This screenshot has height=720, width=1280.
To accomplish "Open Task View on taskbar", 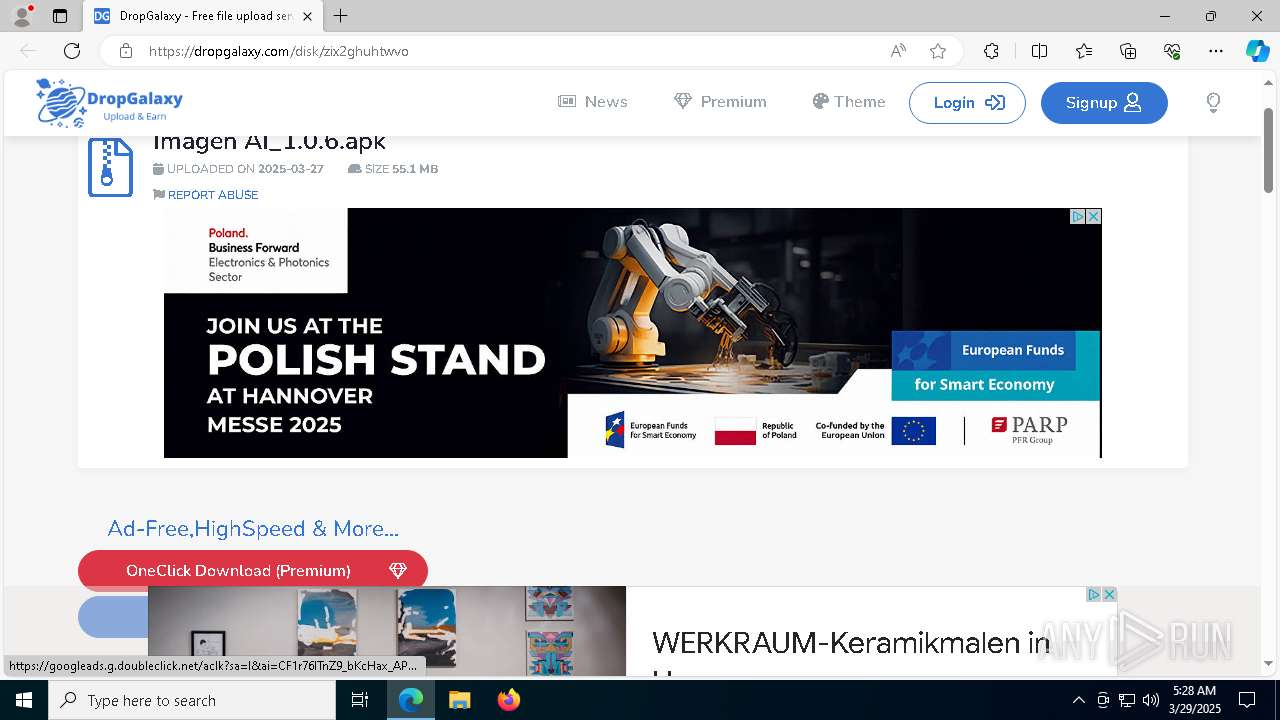I will [x=360, y=700].
